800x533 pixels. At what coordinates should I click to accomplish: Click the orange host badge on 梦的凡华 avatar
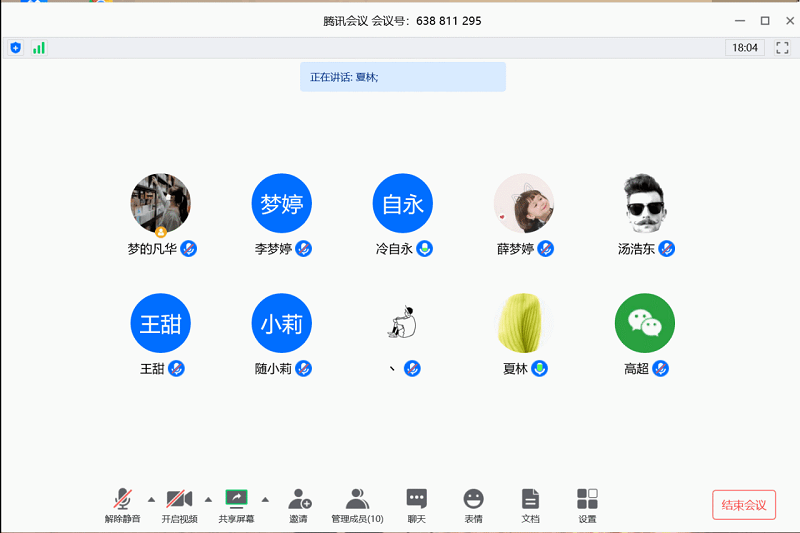[161, 233]
